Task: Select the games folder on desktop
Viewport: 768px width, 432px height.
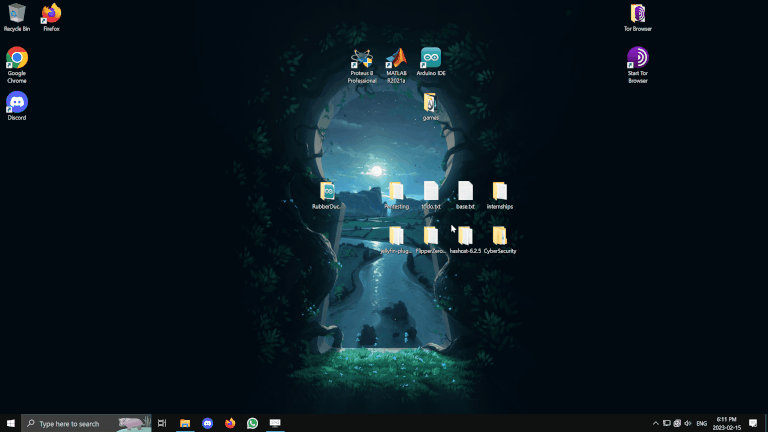Action: pyautogui.click(x=431, y=106)
